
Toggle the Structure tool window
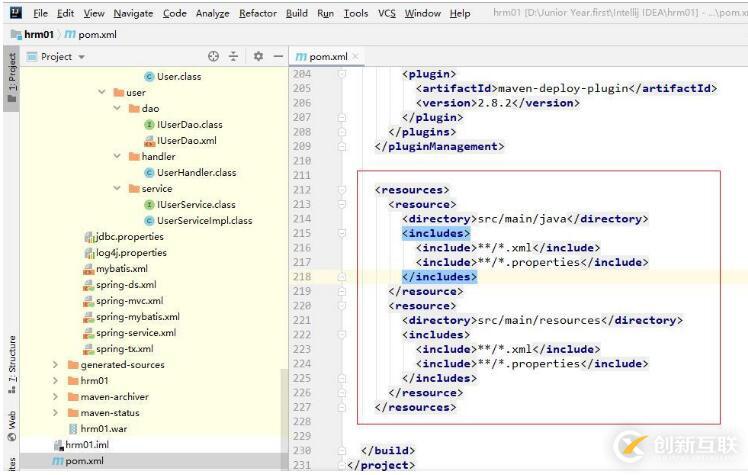(x=11, y=360)
